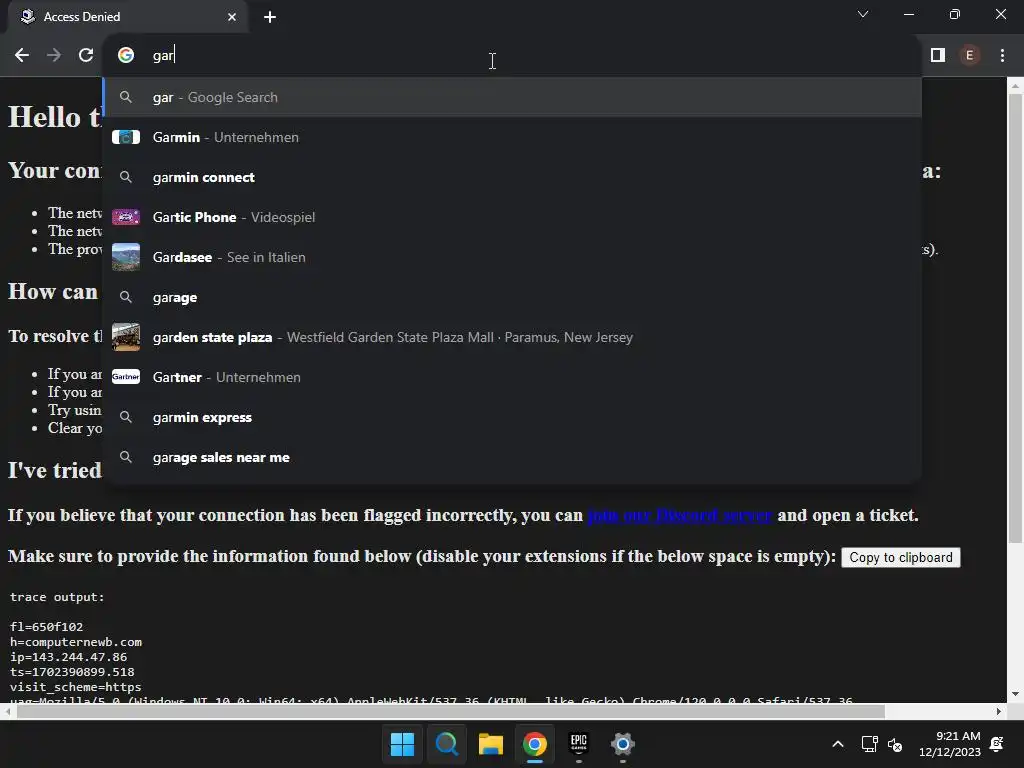This screenshot has height=768, width=1024.
Task: Expand the tab search chevron
Action: click(863, 14)
